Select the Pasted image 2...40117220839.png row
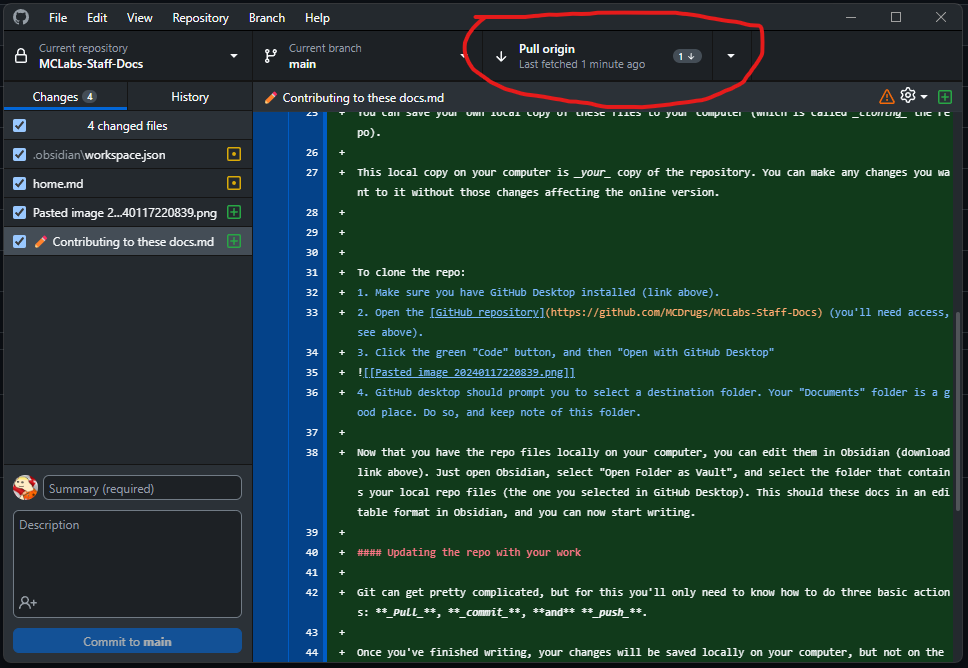 click(128, 212)
